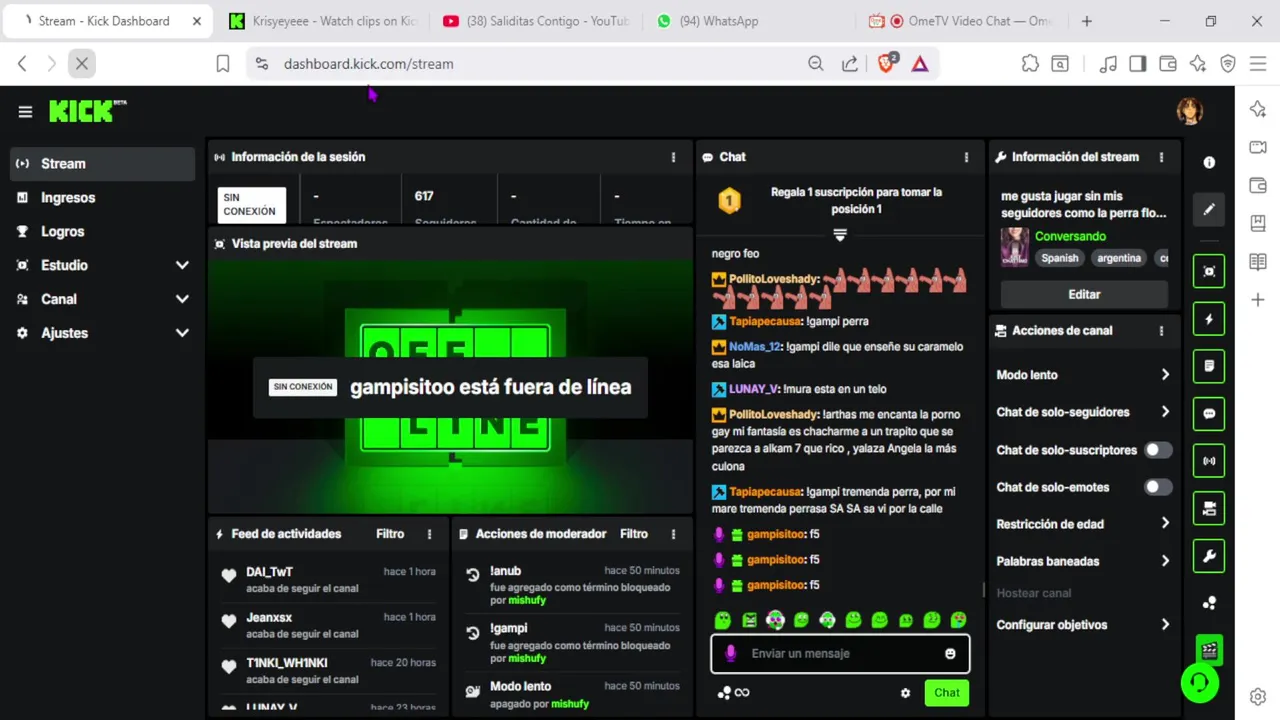Screen dimensions: 1280x720
Task: Click the Spanish language tag
Action: click(1060, 258)
